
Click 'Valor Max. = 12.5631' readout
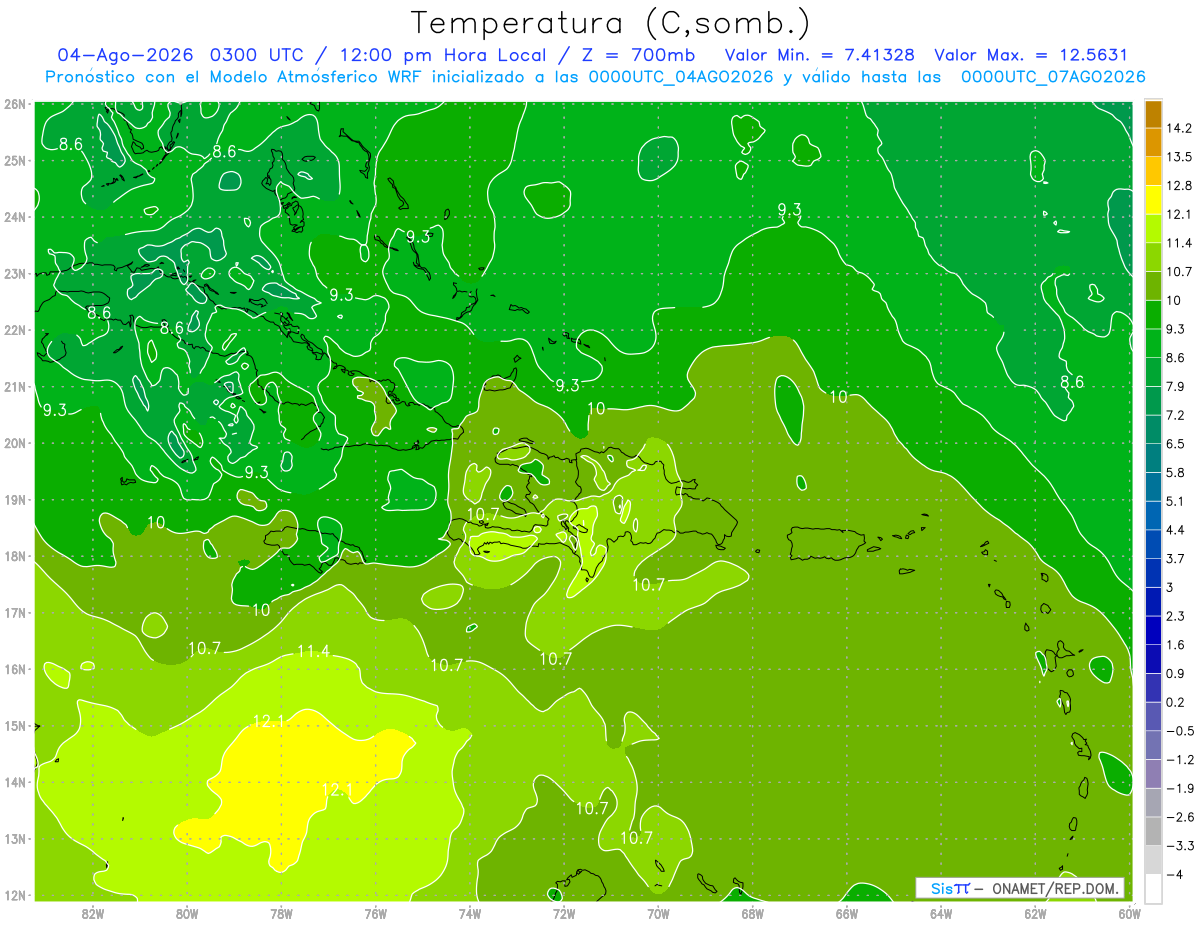click(1031, 55)
